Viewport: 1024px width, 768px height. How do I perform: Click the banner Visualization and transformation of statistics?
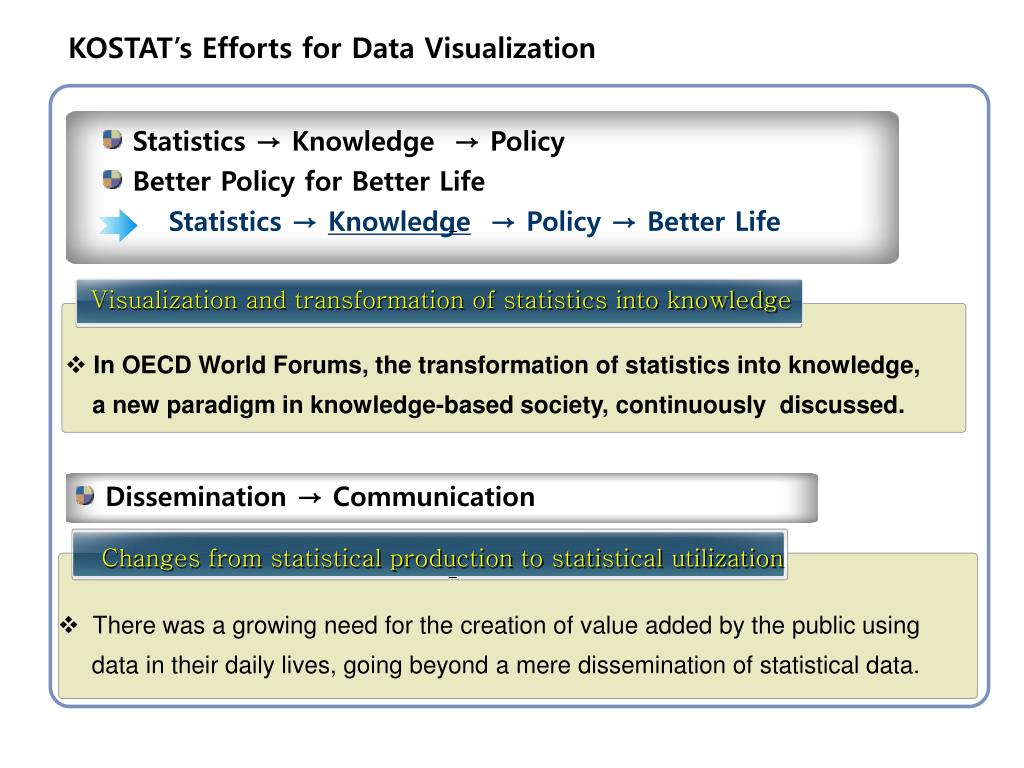click(x=439, y=302)
